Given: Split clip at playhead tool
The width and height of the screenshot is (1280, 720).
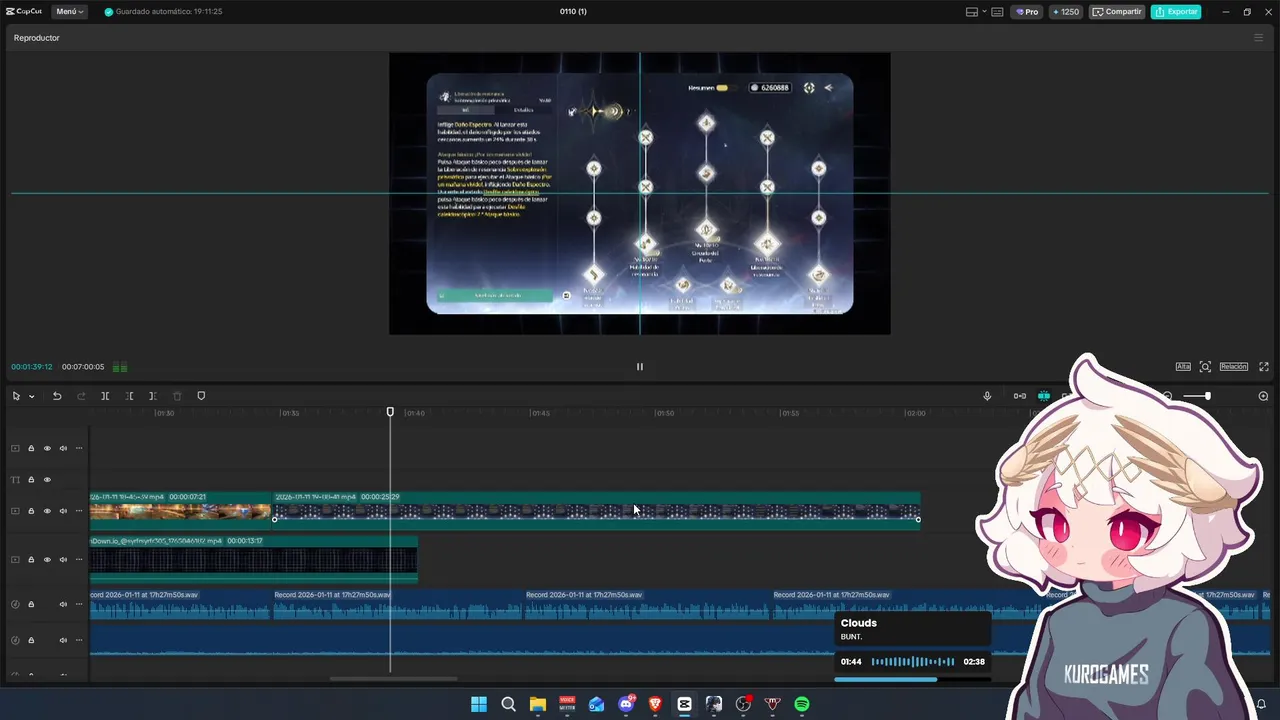Looking at the screenshot, I should 105,396.
